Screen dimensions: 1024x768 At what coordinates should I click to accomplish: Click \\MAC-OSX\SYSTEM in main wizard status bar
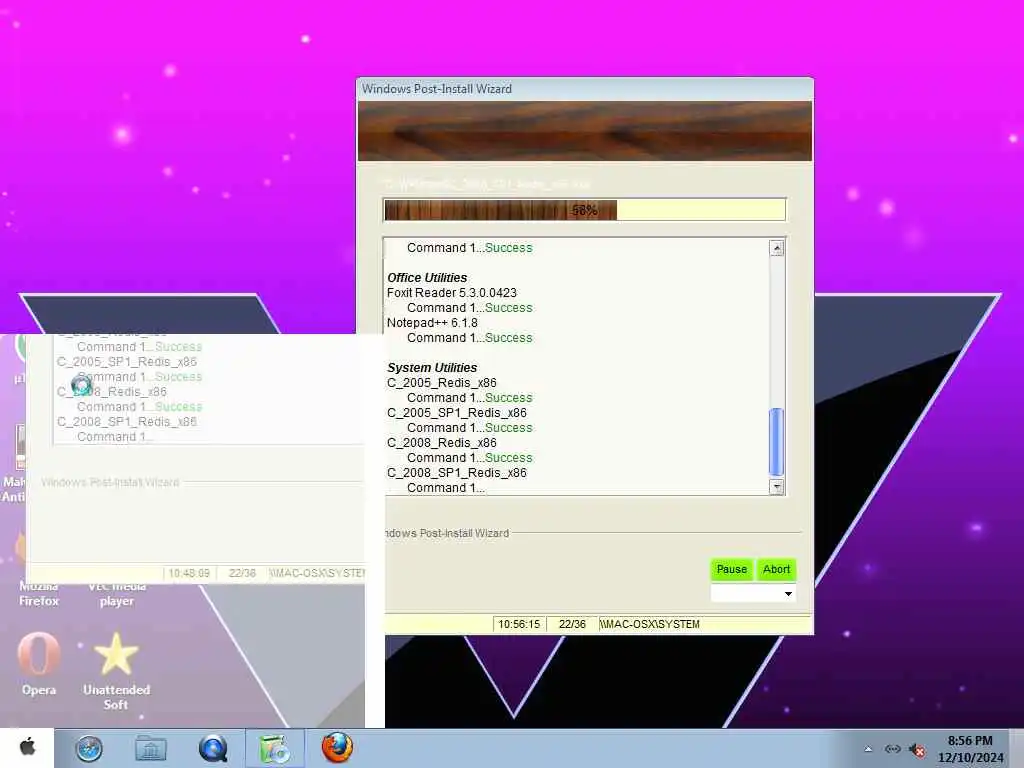[650, 624]
